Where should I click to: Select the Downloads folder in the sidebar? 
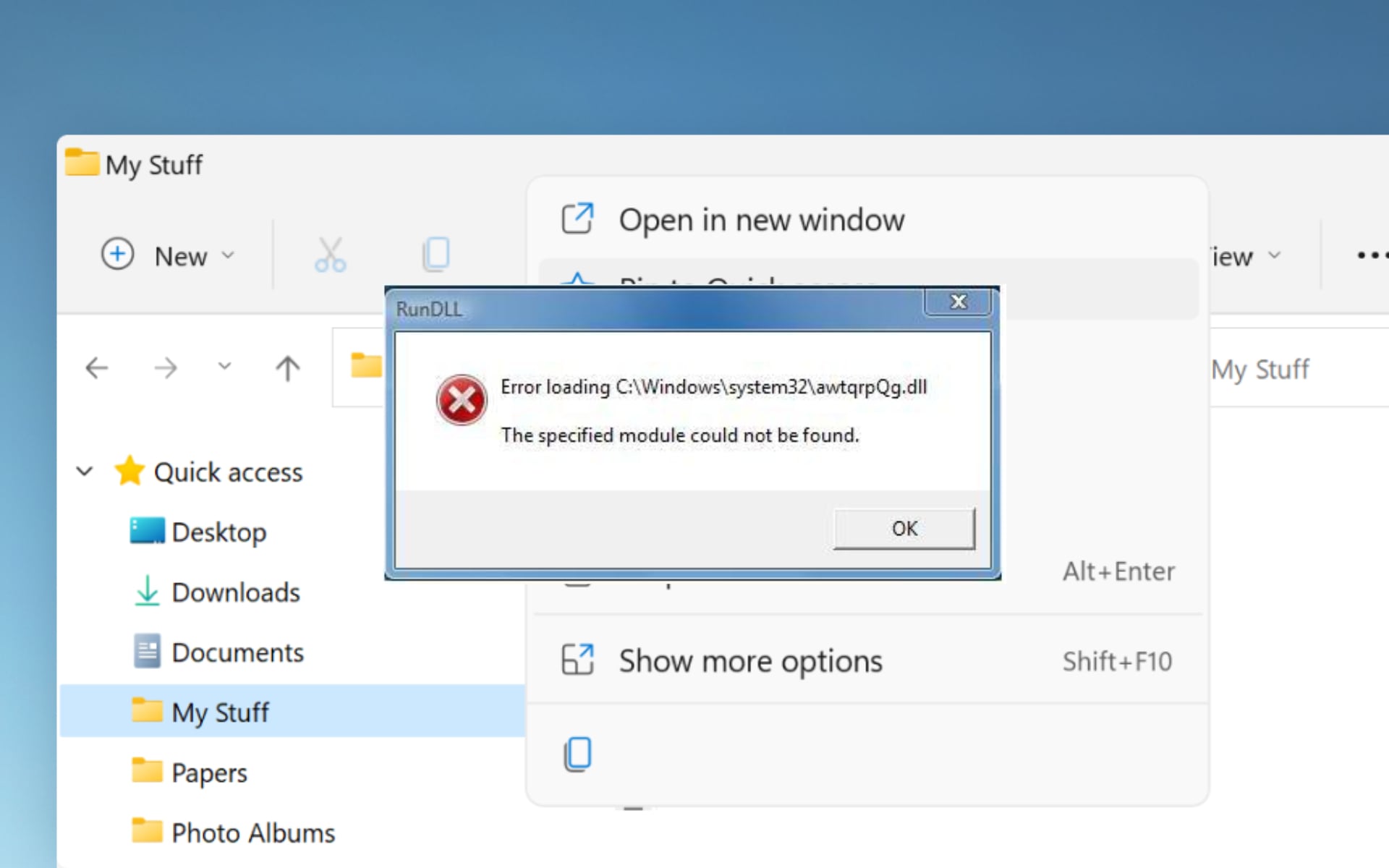pyautogui.click(x=235, y=592)
